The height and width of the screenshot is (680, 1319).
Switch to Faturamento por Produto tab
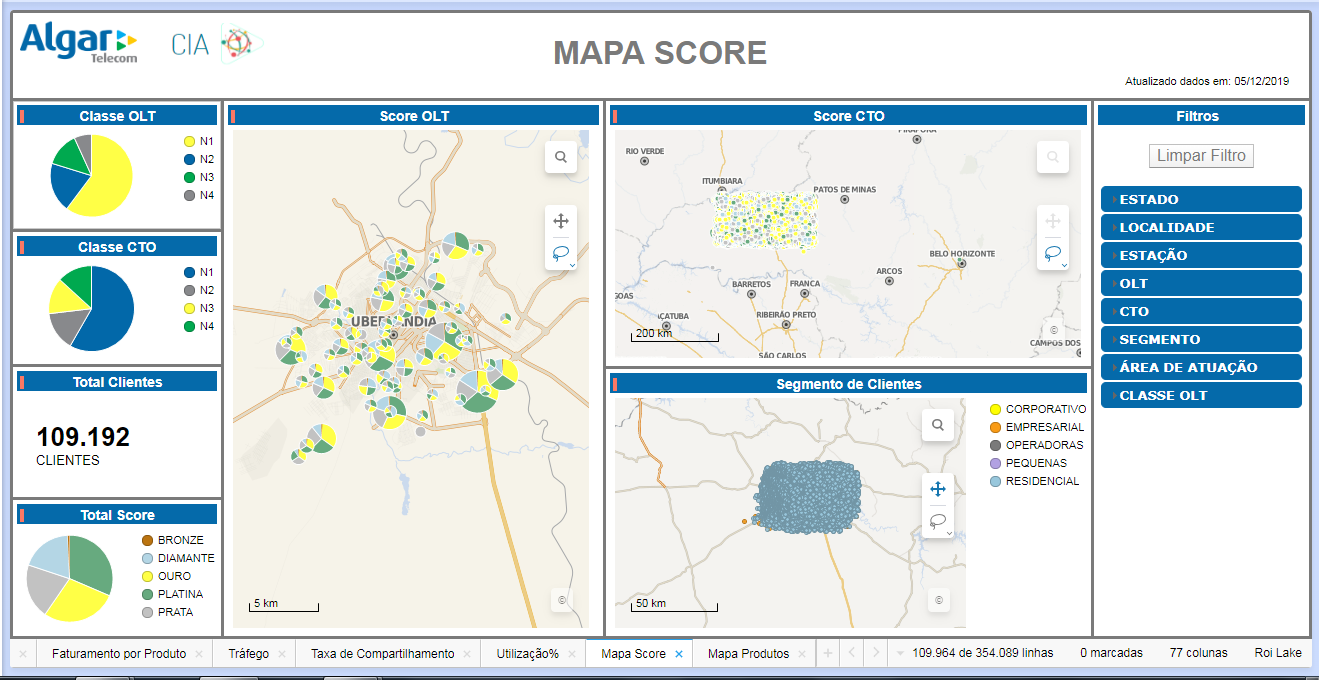pyautogui.click(x=119, y=654)
